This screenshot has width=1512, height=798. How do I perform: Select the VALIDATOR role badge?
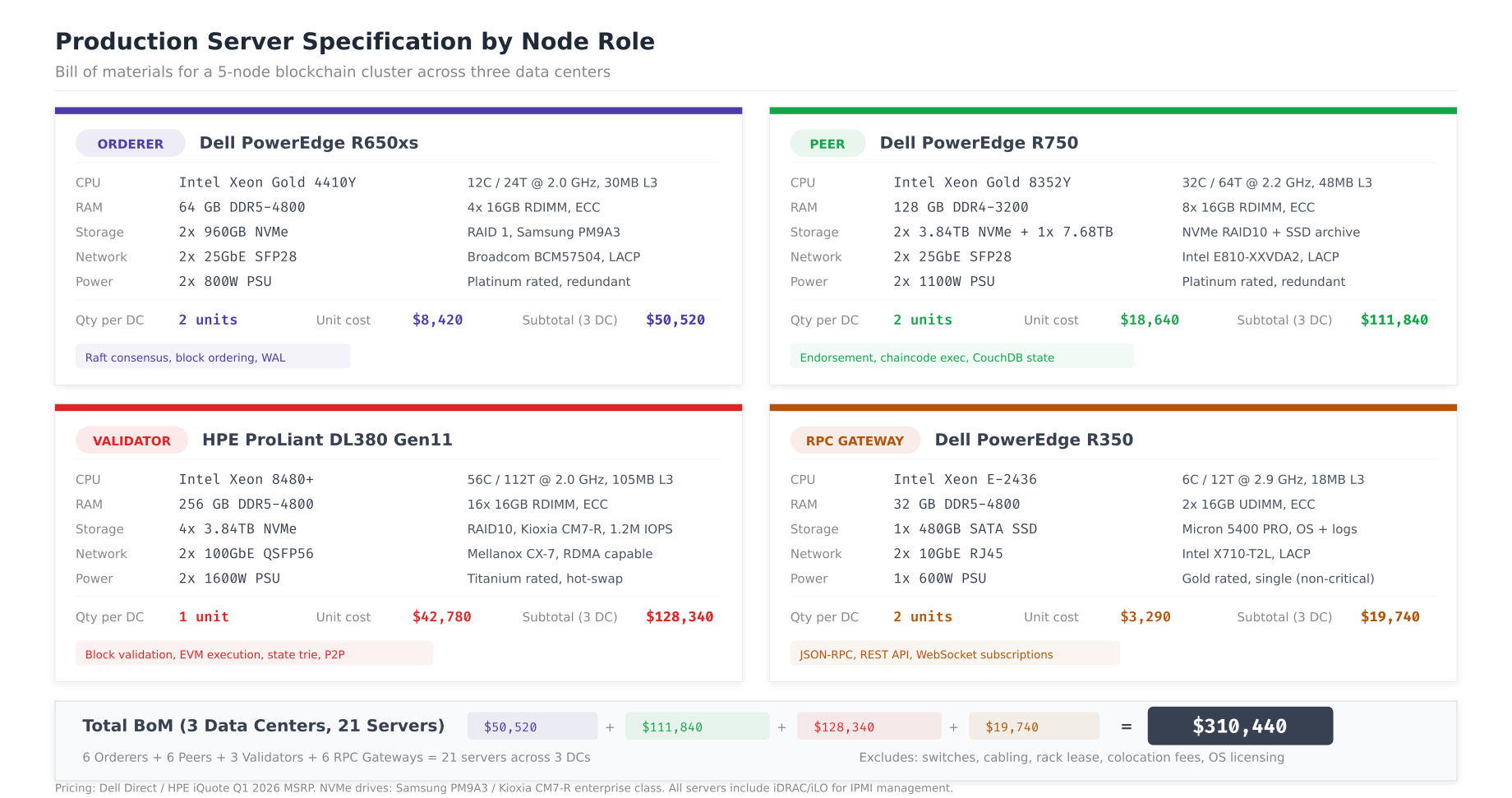(x=131, y=440)
